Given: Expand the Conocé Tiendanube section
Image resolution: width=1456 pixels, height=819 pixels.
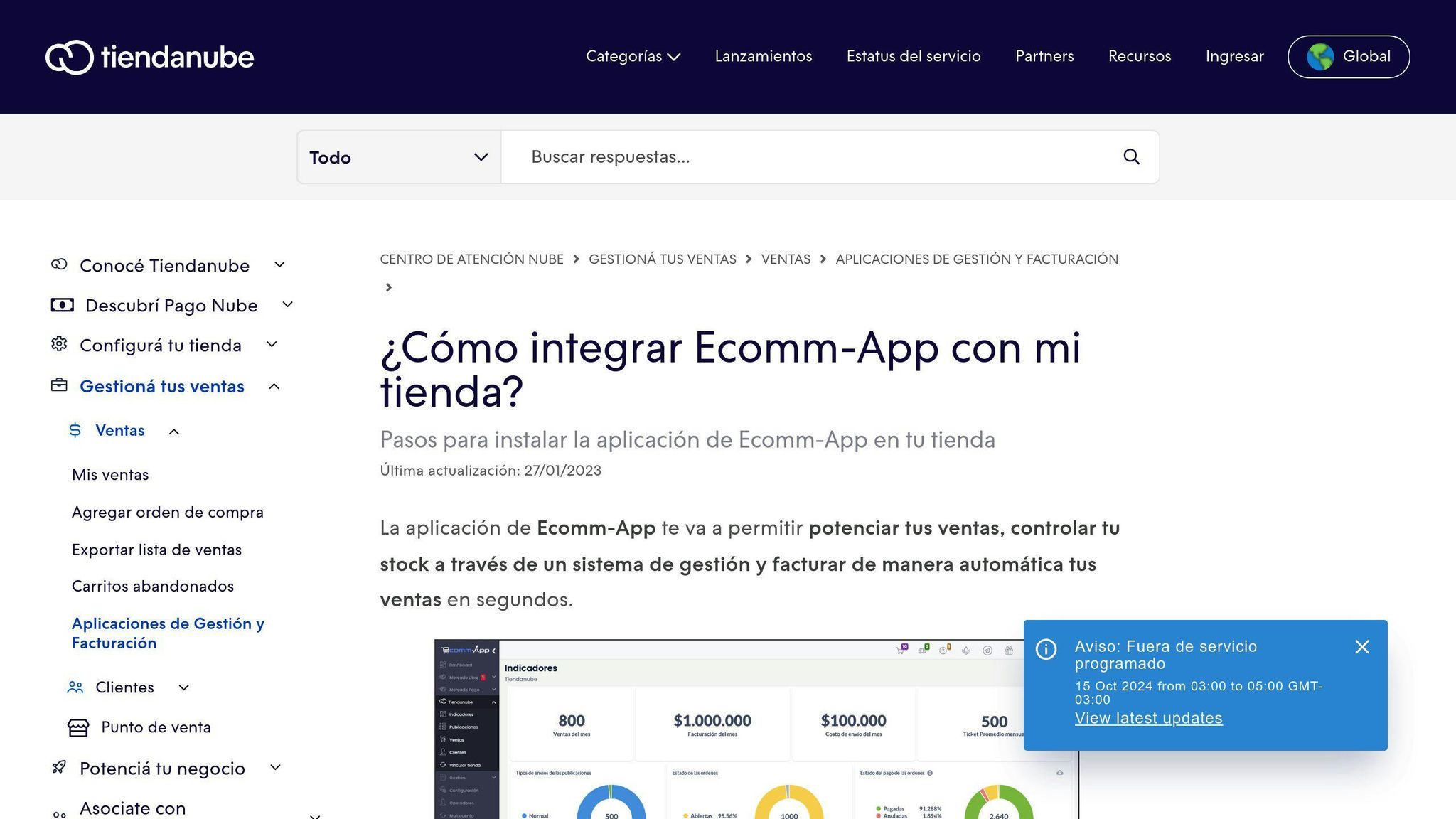Looking at the screenshot, I should point(280,265).
